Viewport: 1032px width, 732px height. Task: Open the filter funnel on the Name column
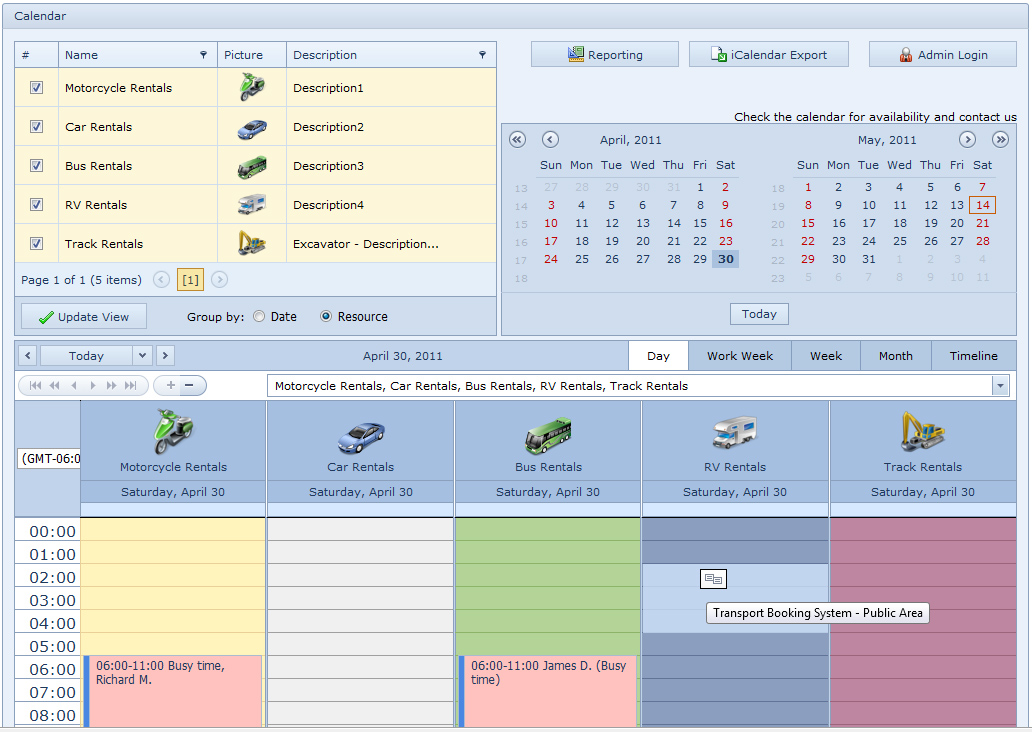(205, 54)
